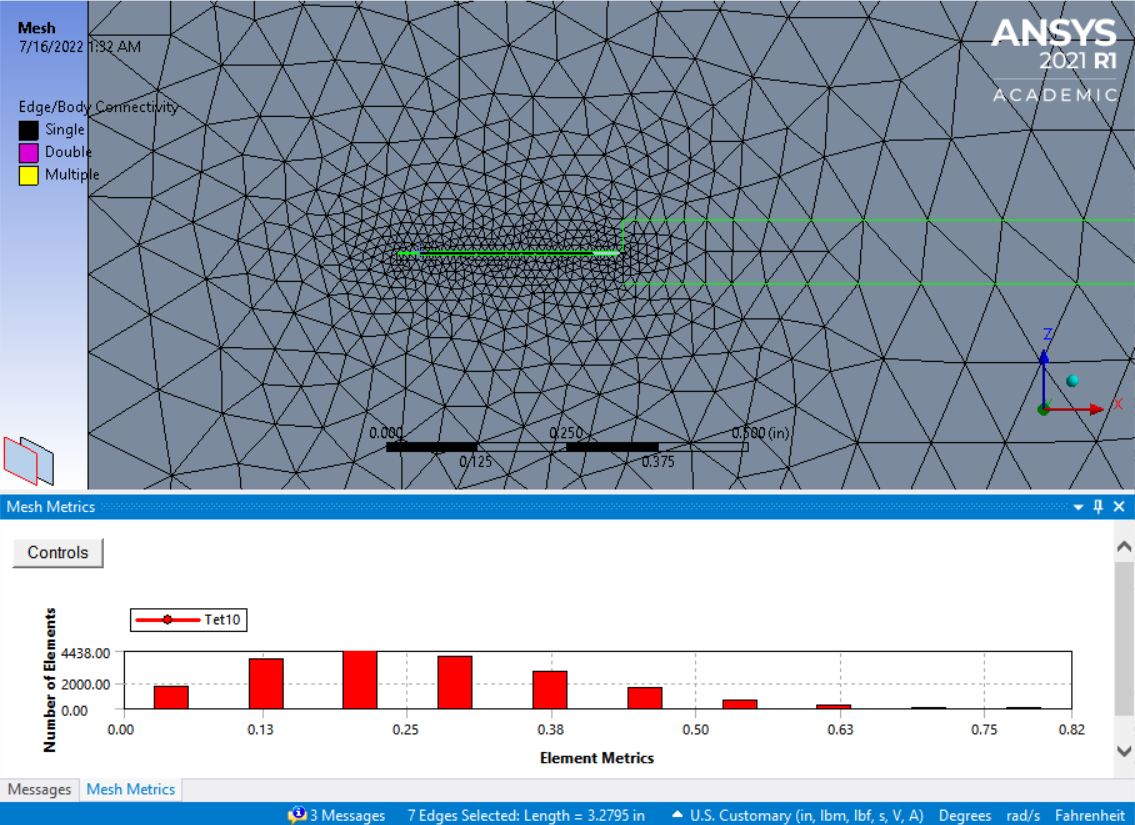
Task: Click the rad/s status bar entry
Action: coord(1023,816)
